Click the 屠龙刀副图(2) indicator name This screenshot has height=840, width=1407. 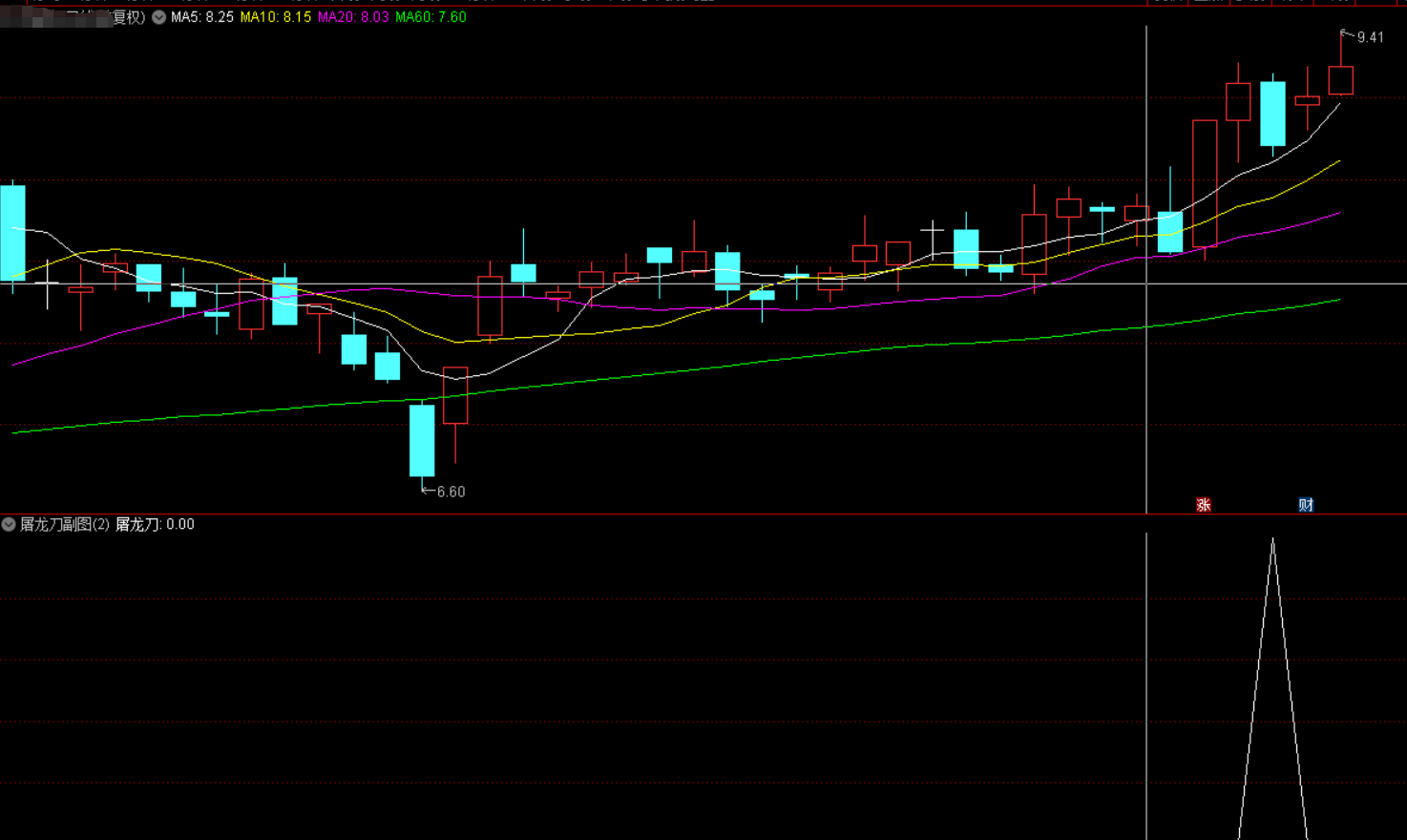tap(65, 524)
